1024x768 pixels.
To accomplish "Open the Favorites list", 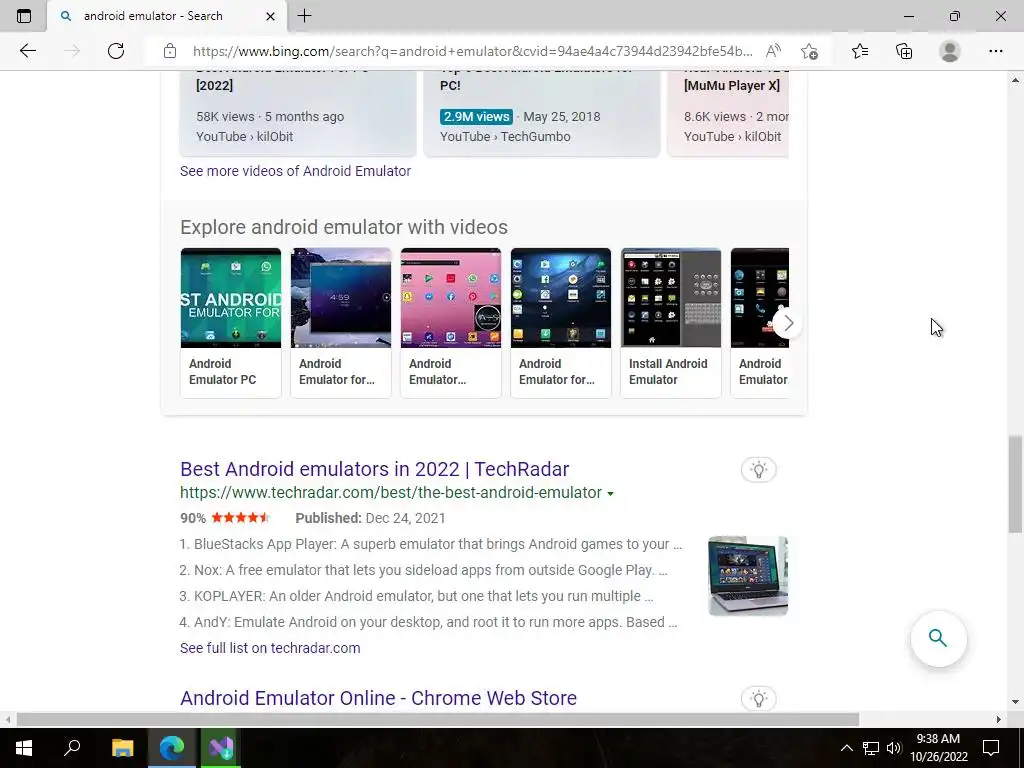I will click(860, 51).
